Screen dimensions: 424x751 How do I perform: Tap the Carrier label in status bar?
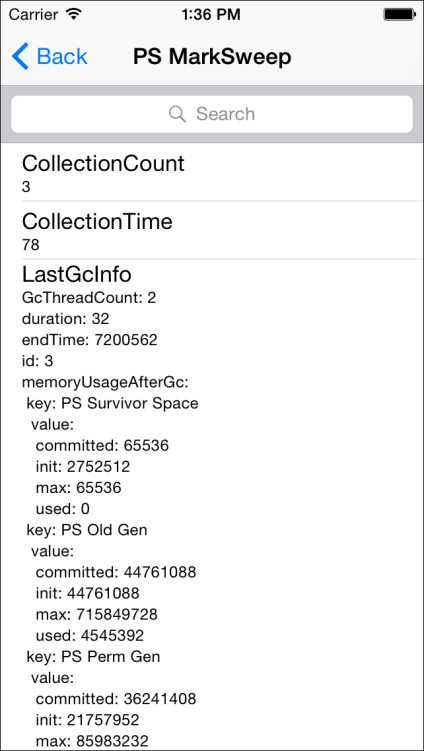pos(35,15)
